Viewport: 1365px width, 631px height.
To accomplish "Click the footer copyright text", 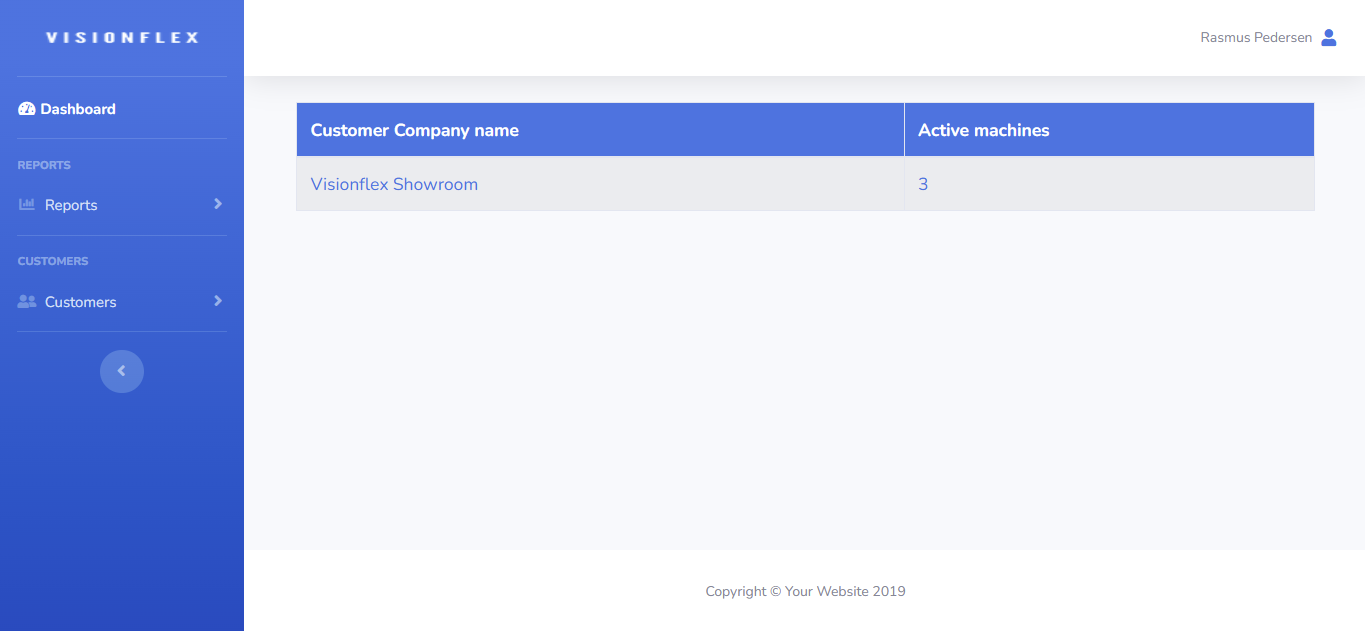I will (805, 591).
